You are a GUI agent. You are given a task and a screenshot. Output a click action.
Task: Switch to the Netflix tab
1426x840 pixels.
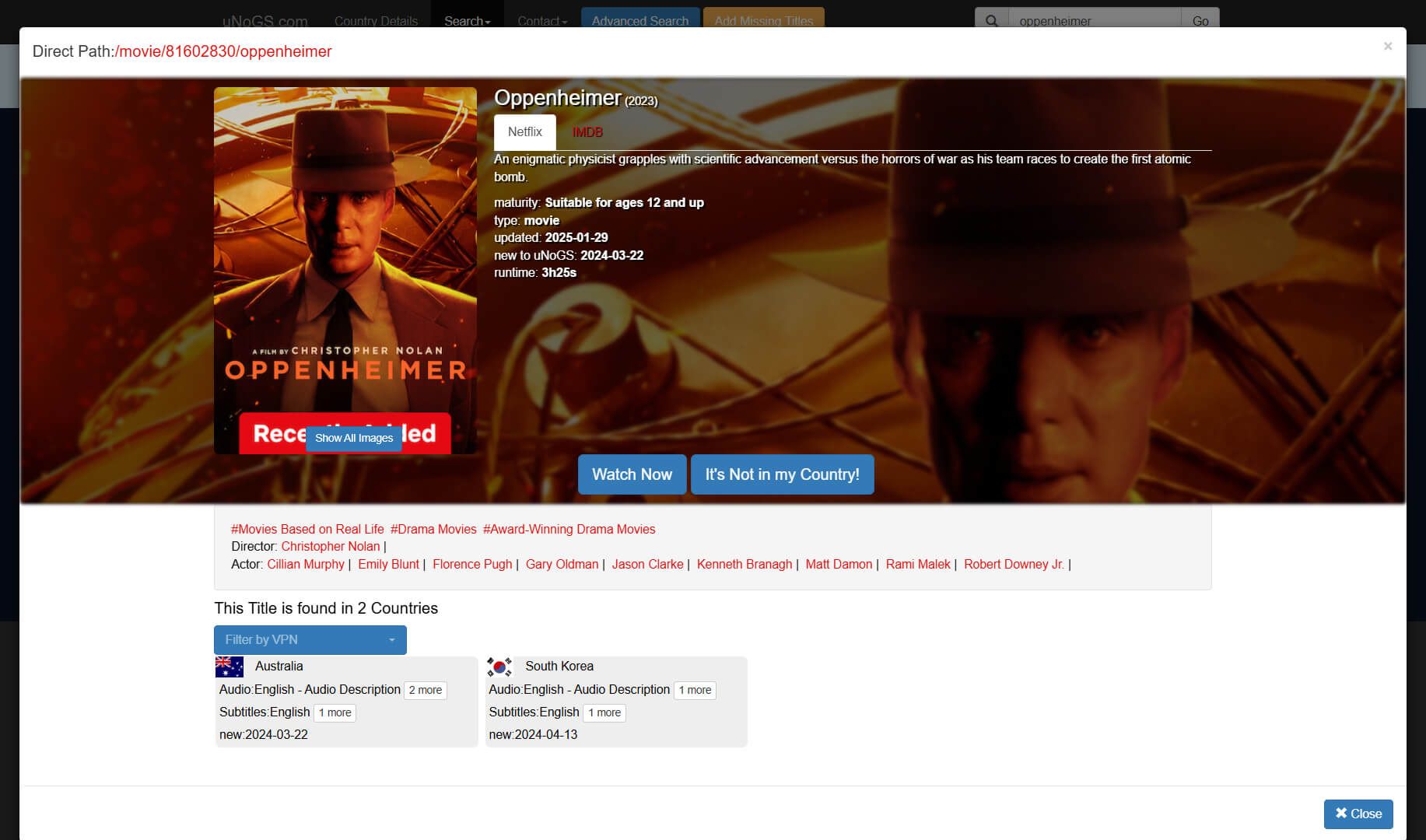click(525, 132)
